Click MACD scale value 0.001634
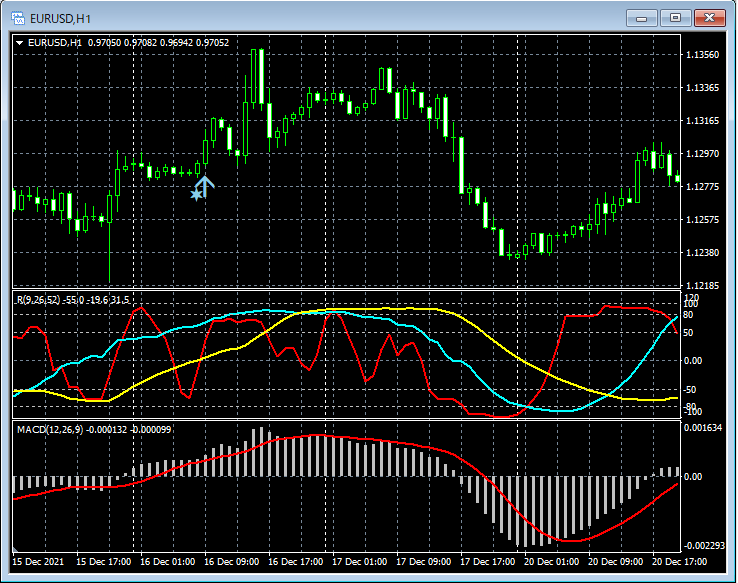Viewport: 738px width, 583px height. point(703,428)
